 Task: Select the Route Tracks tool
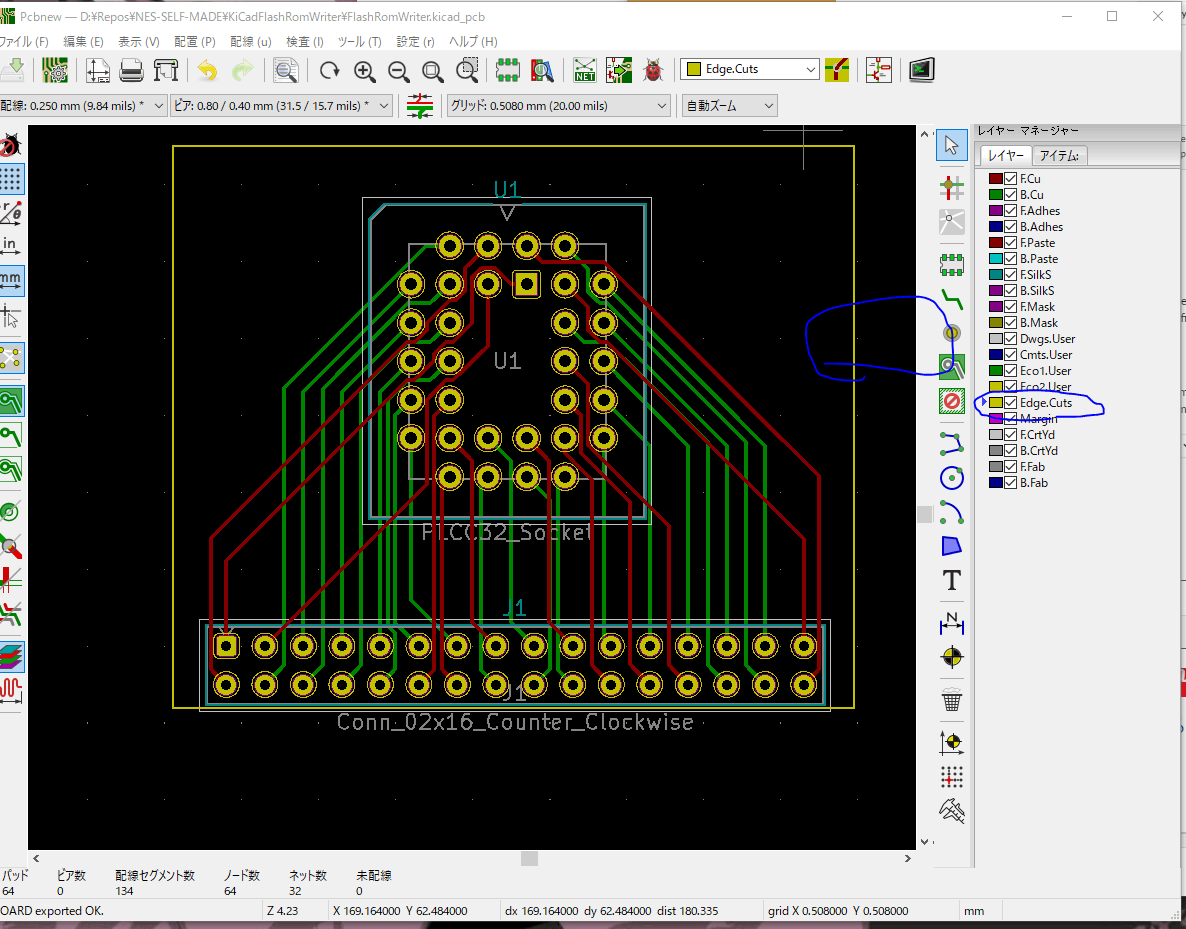point(952,300)
